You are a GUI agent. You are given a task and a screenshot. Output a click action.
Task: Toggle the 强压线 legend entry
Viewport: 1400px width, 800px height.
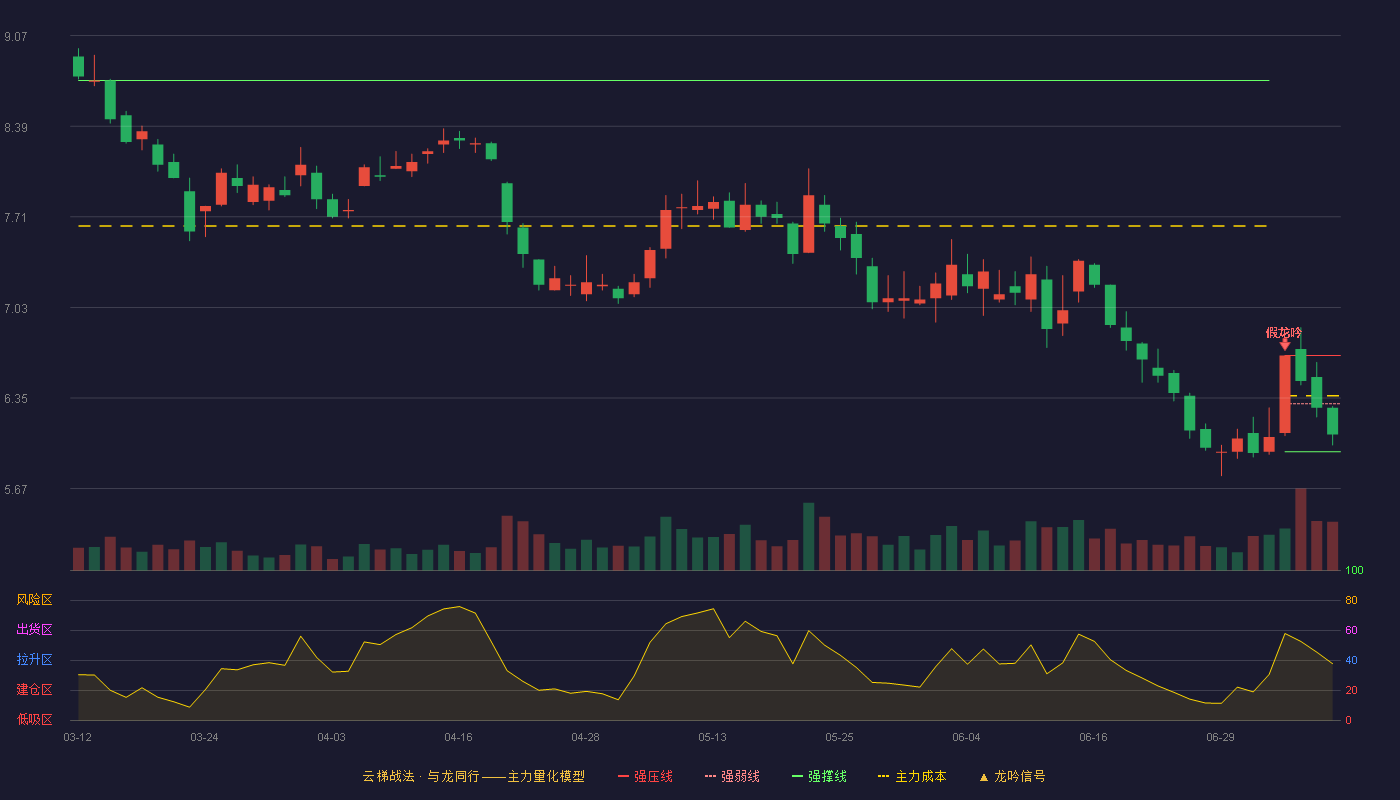point(645,776)
